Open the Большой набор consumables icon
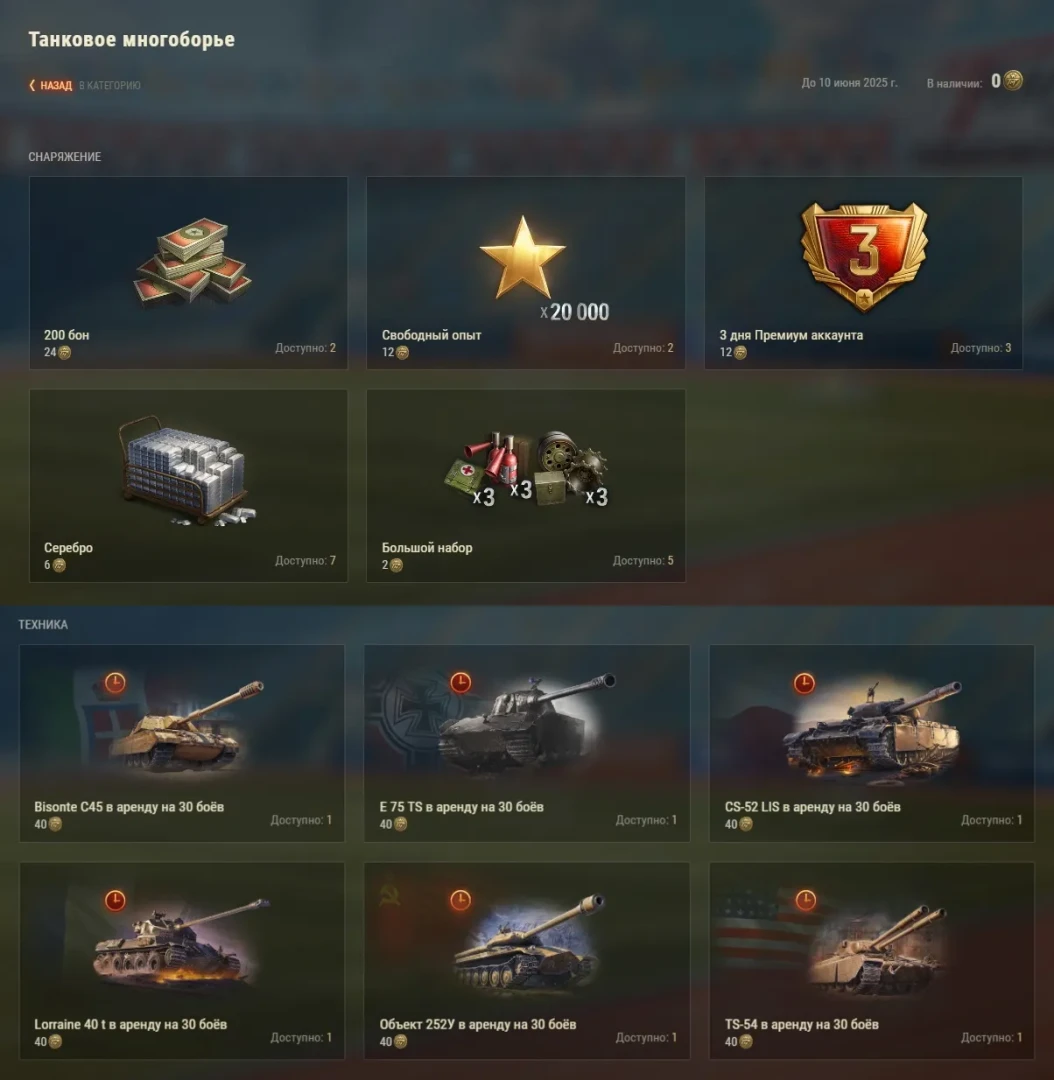The height and width of the screenshot is (1080, 1054). [527, 469]
